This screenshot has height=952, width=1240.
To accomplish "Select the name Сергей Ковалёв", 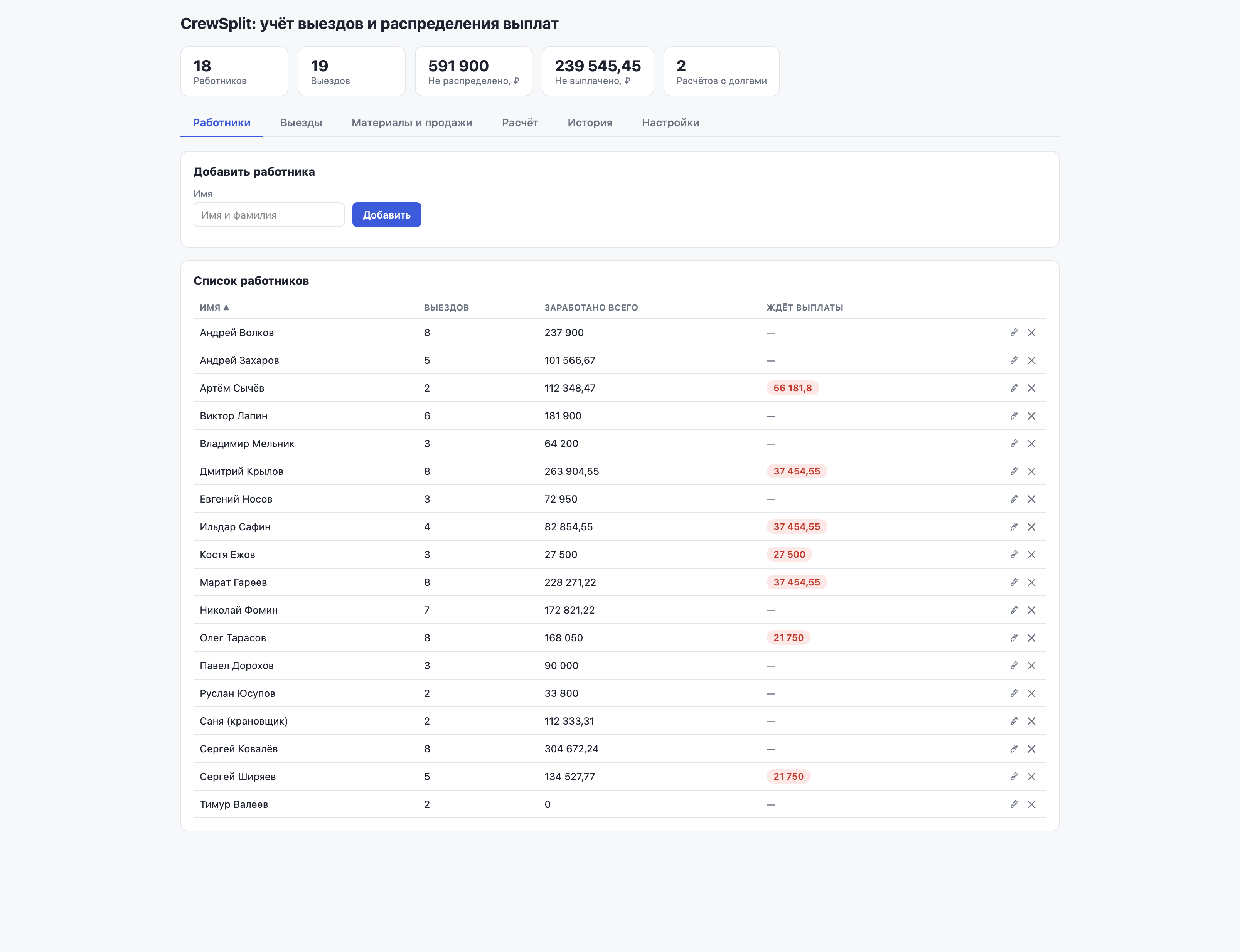I will [x=239, y=749].
